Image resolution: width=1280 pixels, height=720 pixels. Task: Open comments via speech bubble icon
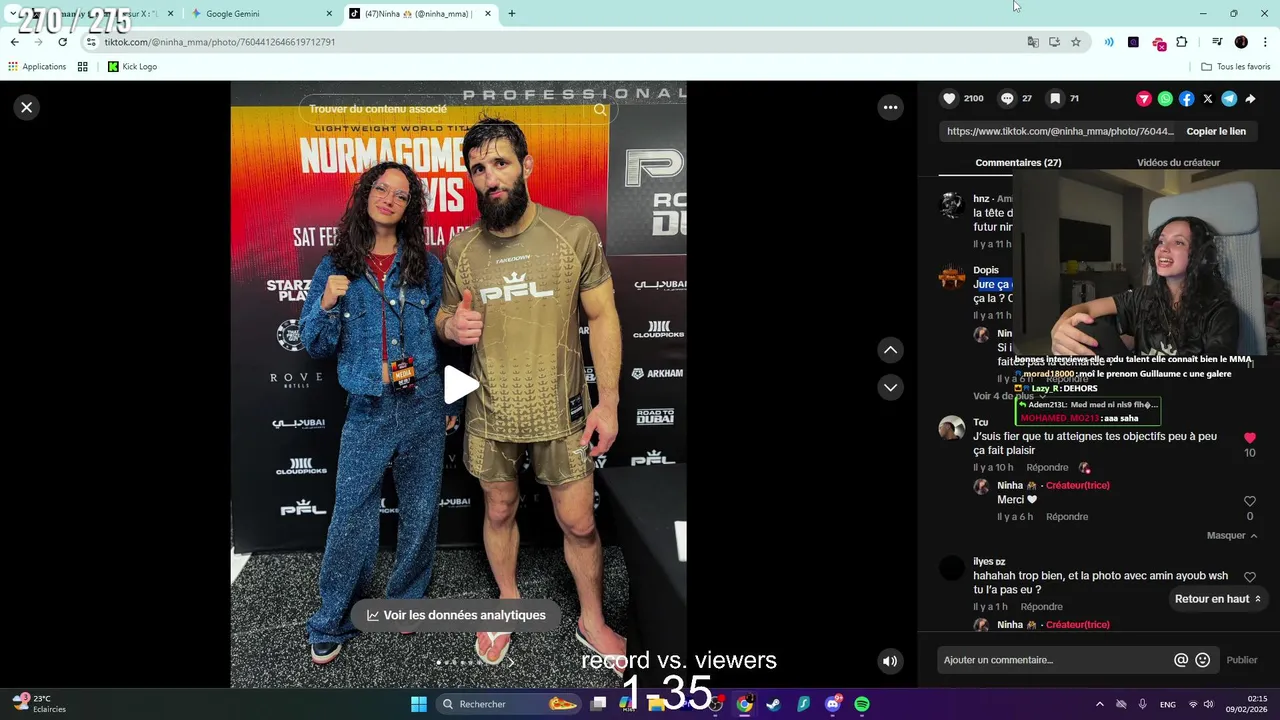(1007, 98)
